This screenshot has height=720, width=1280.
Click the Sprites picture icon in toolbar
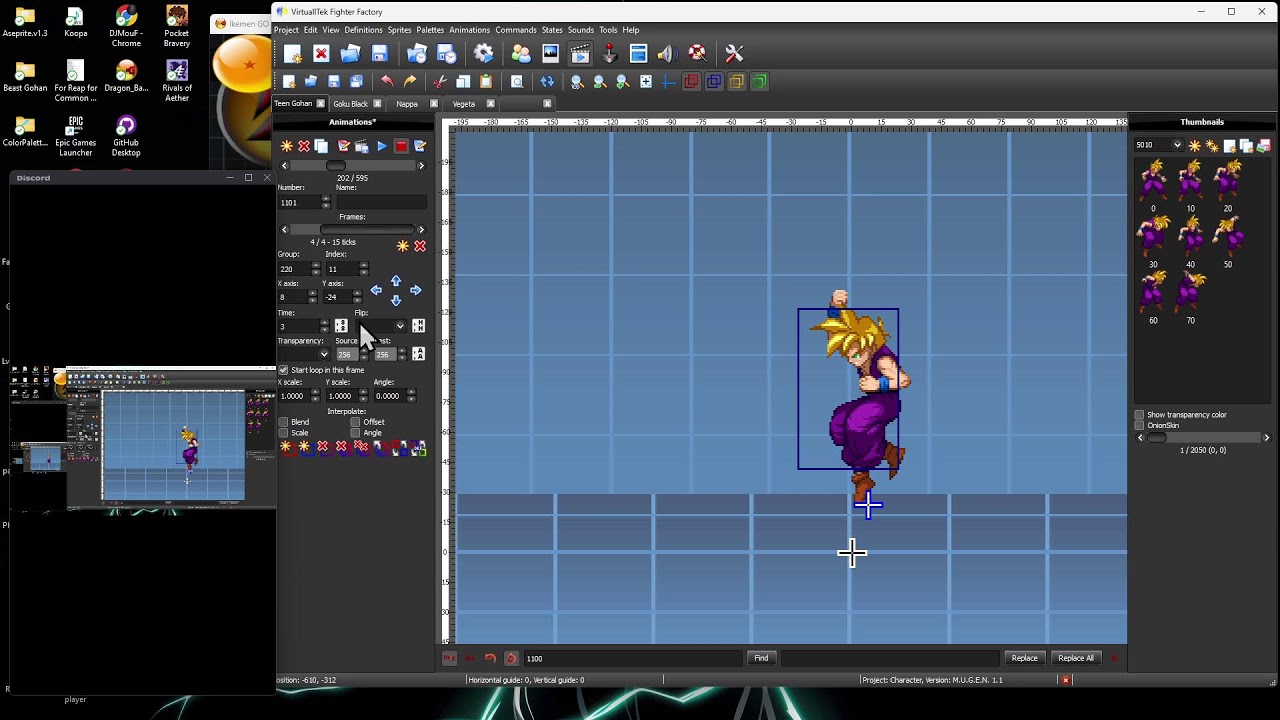[550, 54]
